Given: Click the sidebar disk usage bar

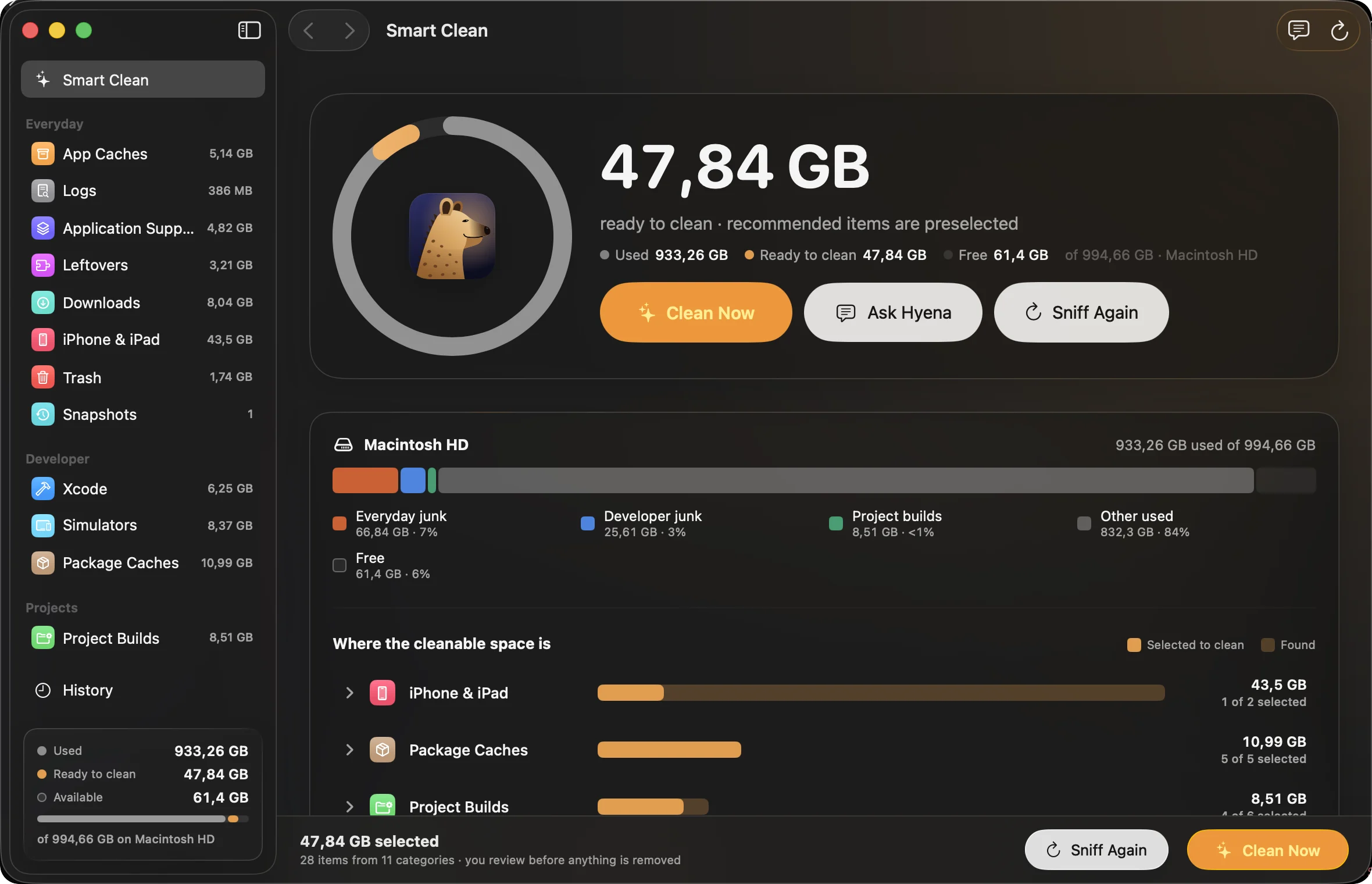Looking at the screenshot, I should click(143, 819).
